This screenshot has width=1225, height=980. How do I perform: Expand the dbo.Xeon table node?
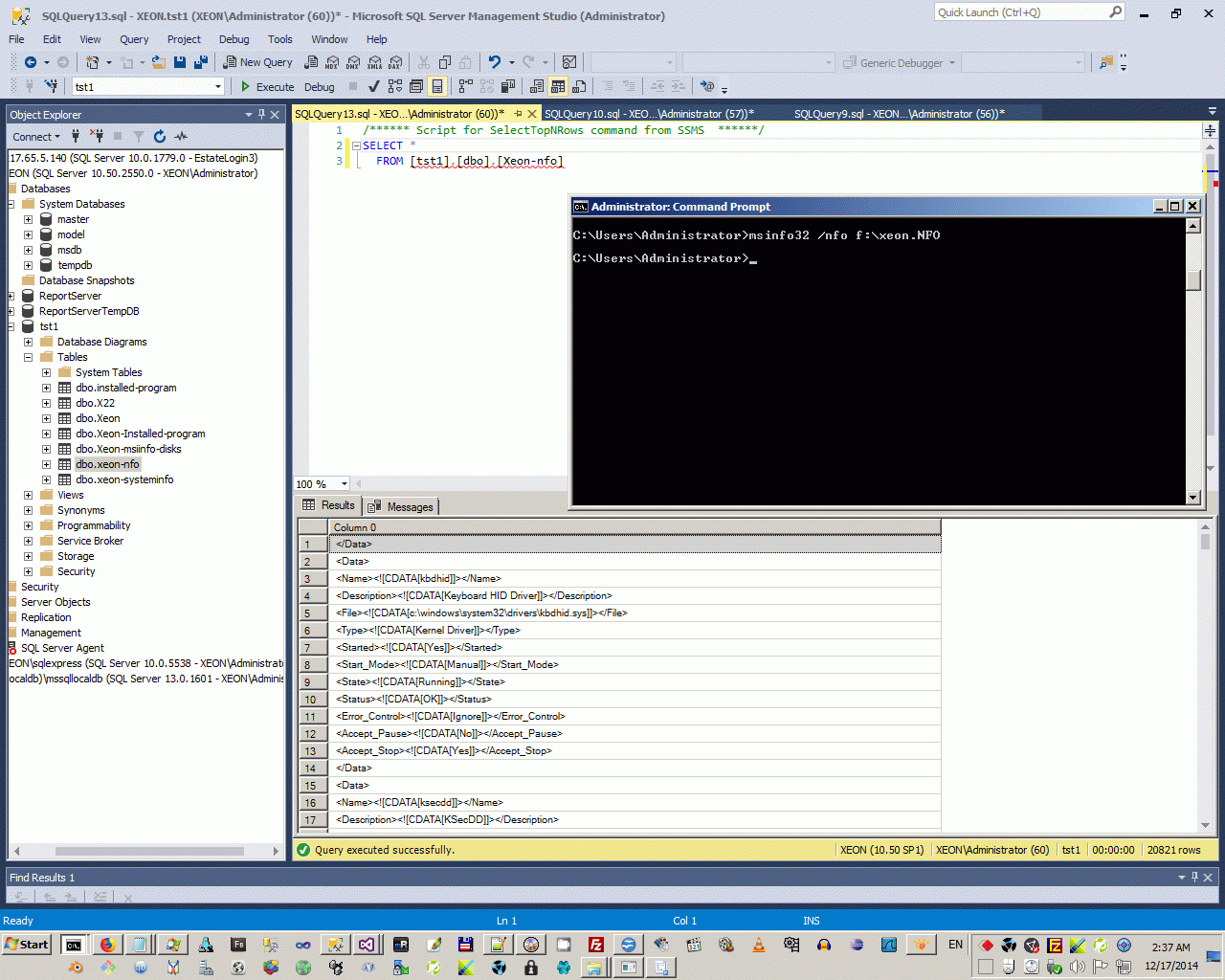[46, 418]
